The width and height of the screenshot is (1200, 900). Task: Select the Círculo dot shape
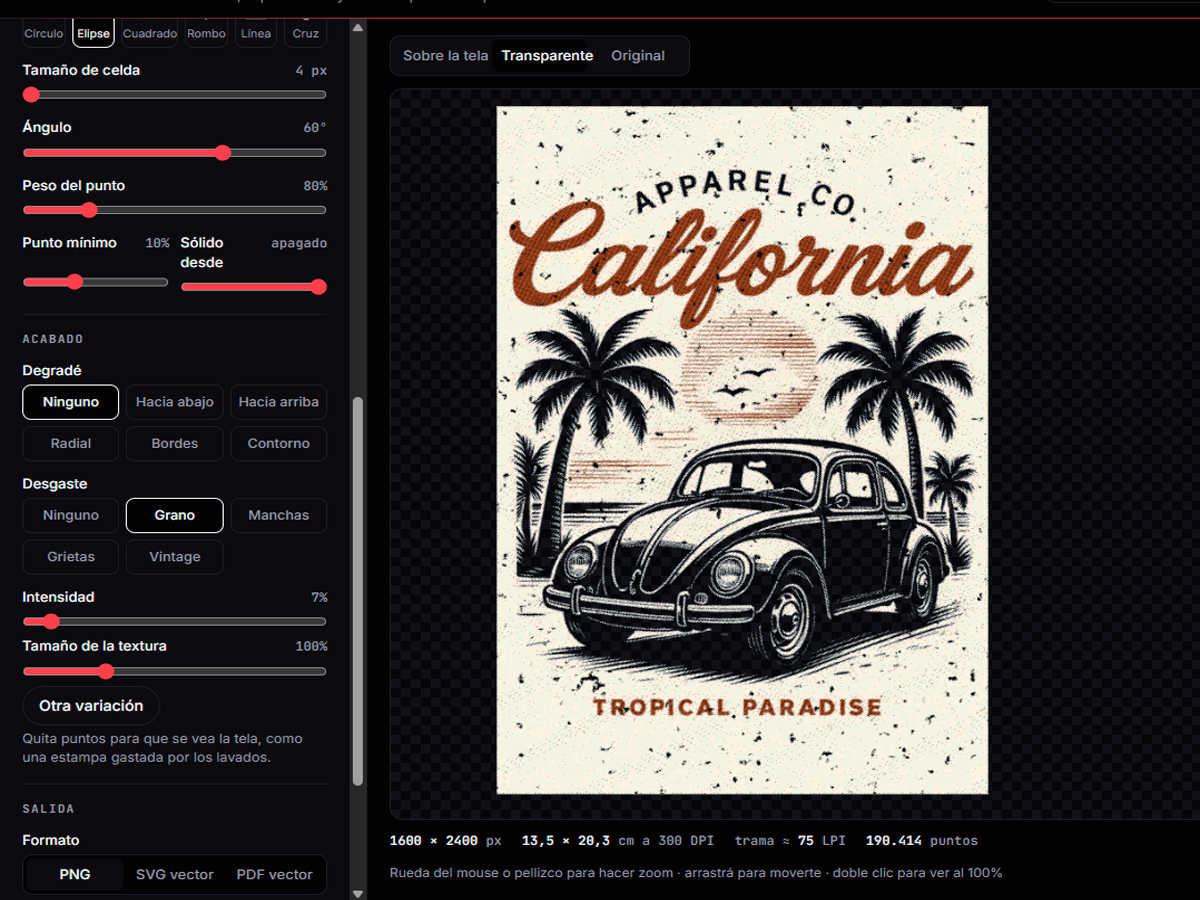(x=44, y=34)
